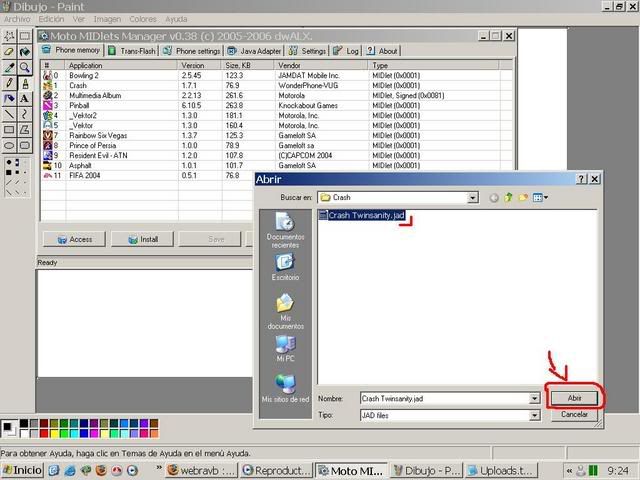This screenshot has width=640, height=480.
Task: Choose the Fill with color bucket tool
Action: (24, 52)
